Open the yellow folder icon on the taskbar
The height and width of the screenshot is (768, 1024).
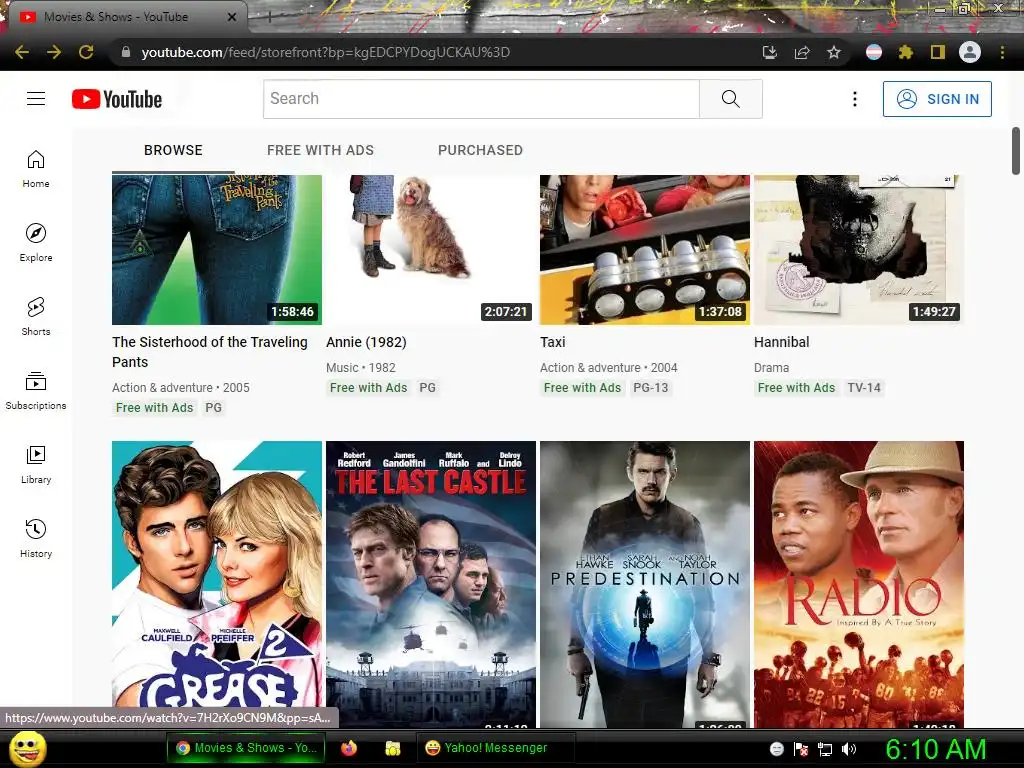(392, 748)
